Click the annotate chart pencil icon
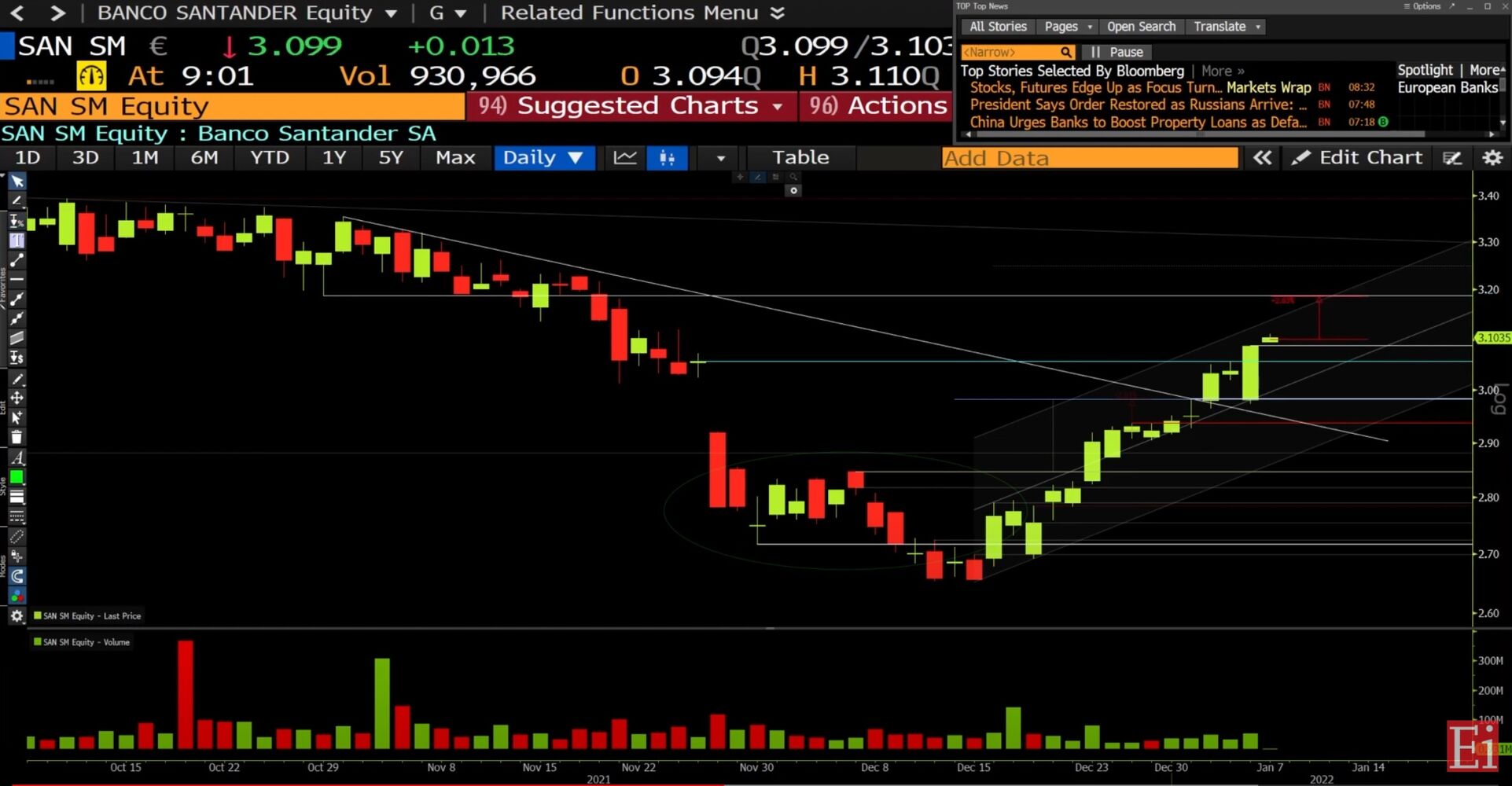 (1452, 158)
